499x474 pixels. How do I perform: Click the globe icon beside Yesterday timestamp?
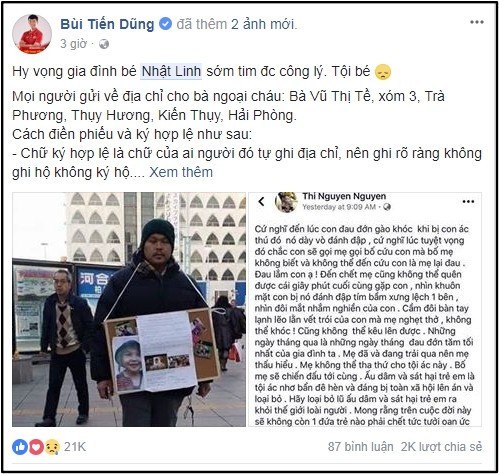coord(387,207)
